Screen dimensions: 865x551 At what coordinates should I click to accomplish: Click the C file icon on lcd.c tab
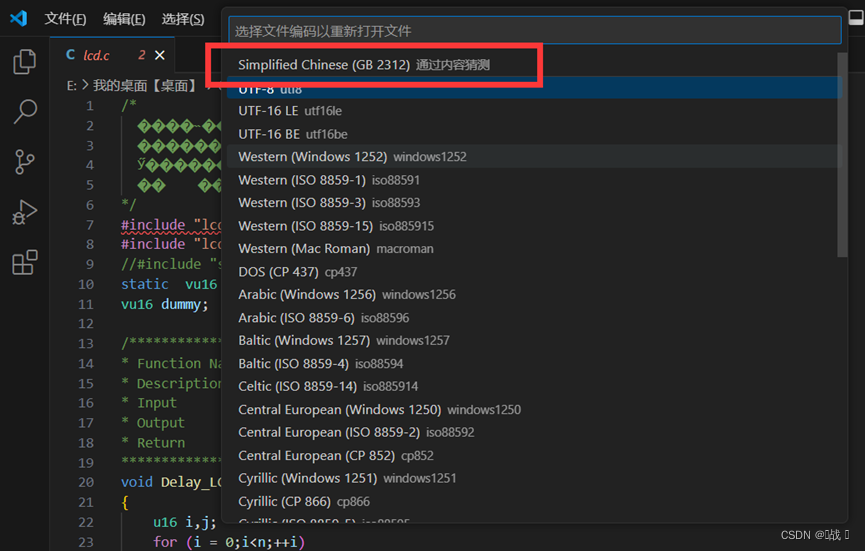(x=71, y=55)
